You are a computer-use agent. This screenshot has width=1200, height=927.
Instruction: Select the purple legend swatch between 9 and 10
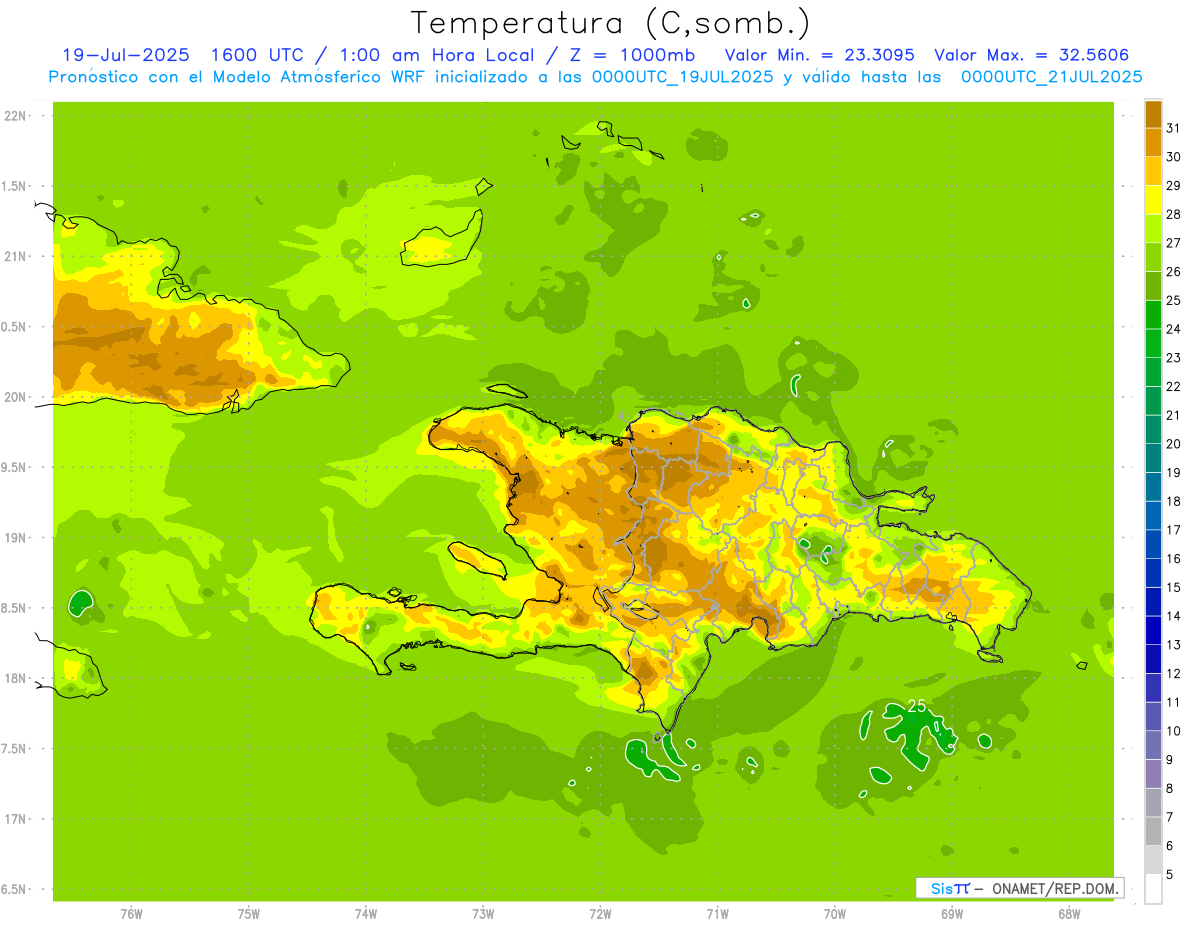[x=1153, y=745]
